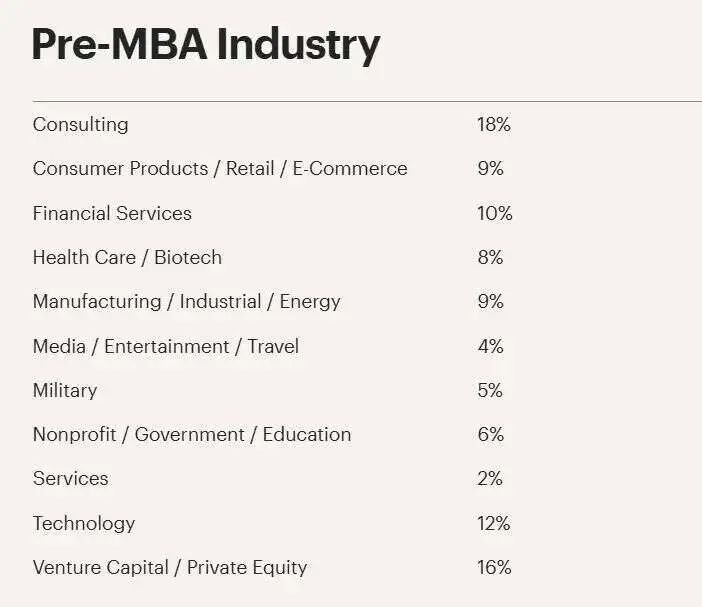Click the 2% value for Services

[490, 479]
